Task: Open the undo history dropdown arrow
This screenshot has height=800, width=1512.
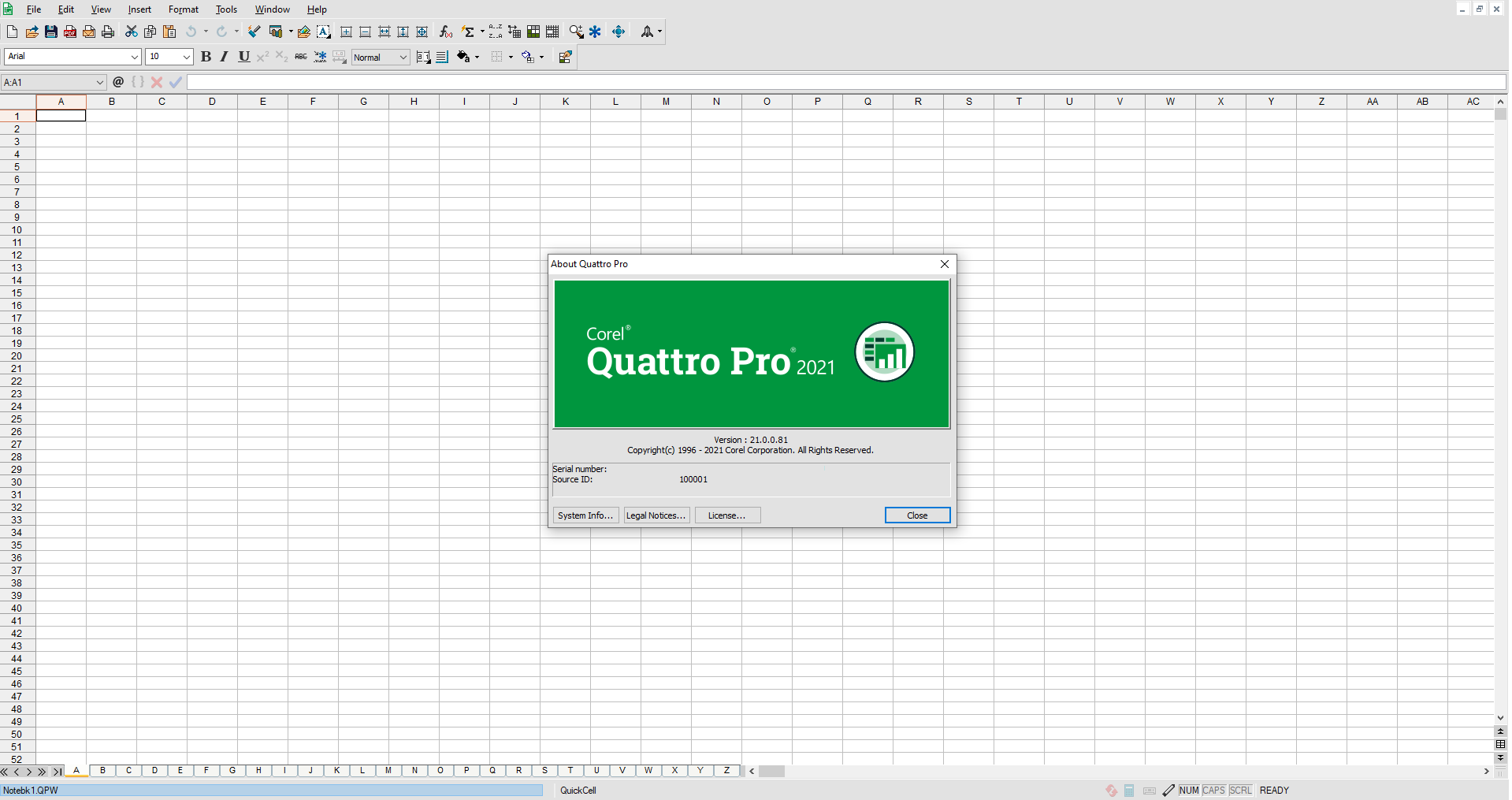Action: tap(206, 32)
